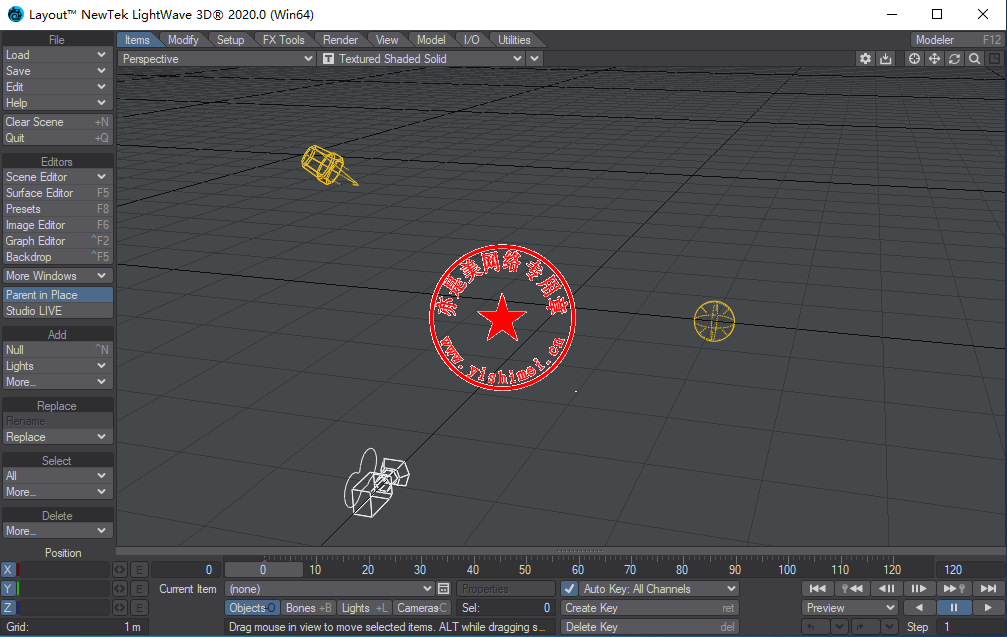
Task: Switch selection mode to Cameras
Action: (x=421, y=607)
